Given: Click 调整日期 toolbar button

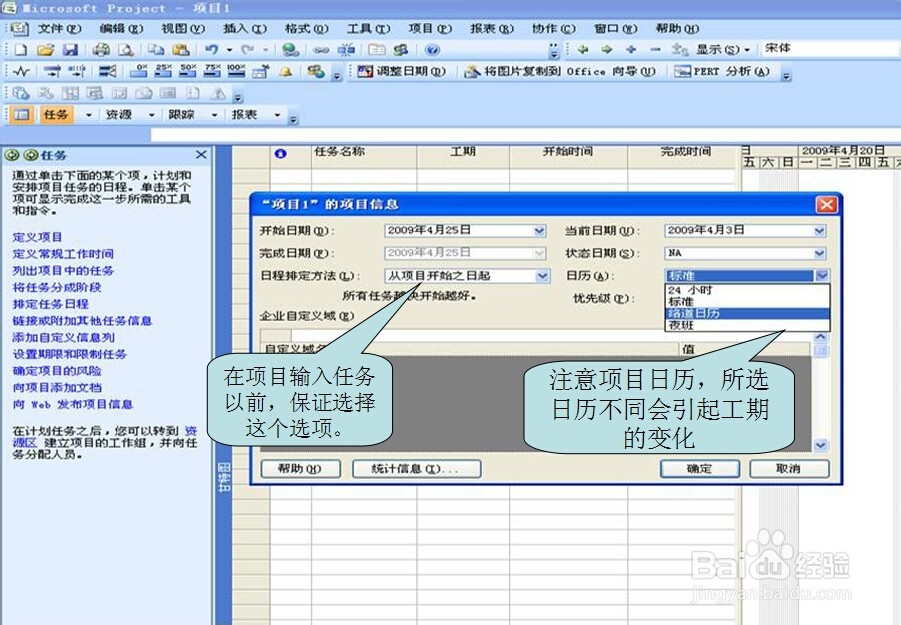Looking at the screenshot, I should (x=402, y=72).
